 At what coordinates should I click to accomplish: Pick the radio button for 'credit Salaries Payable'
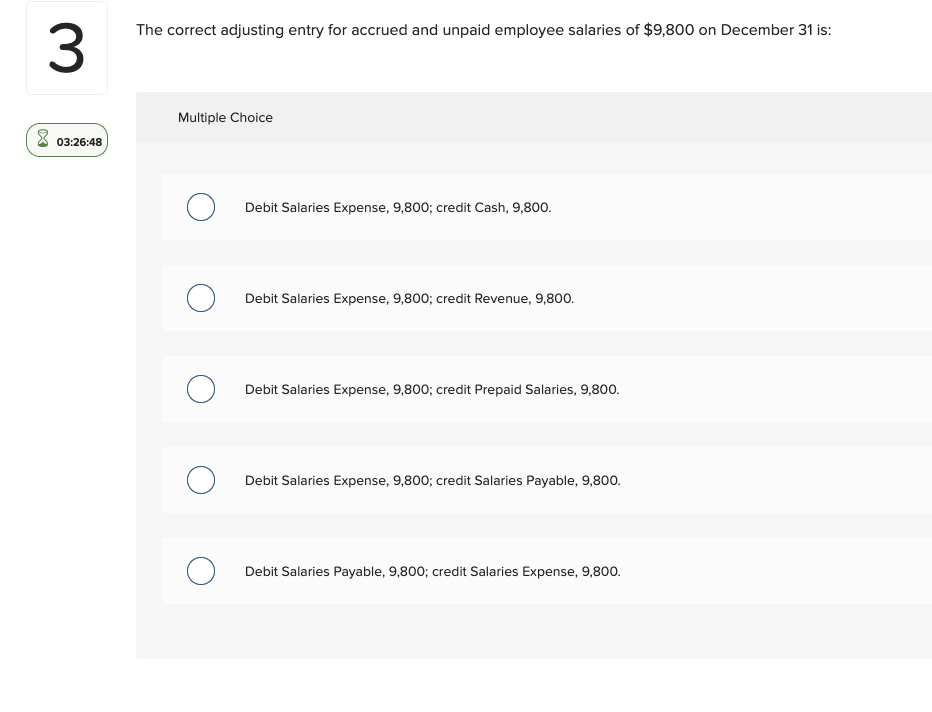(x=201, y=480)
